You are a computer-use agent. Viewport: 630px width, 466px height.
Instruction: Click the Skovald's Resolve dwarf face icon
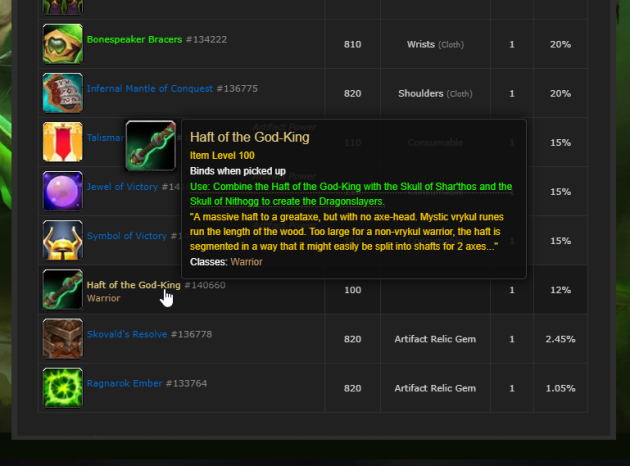[x=63, y=338]
